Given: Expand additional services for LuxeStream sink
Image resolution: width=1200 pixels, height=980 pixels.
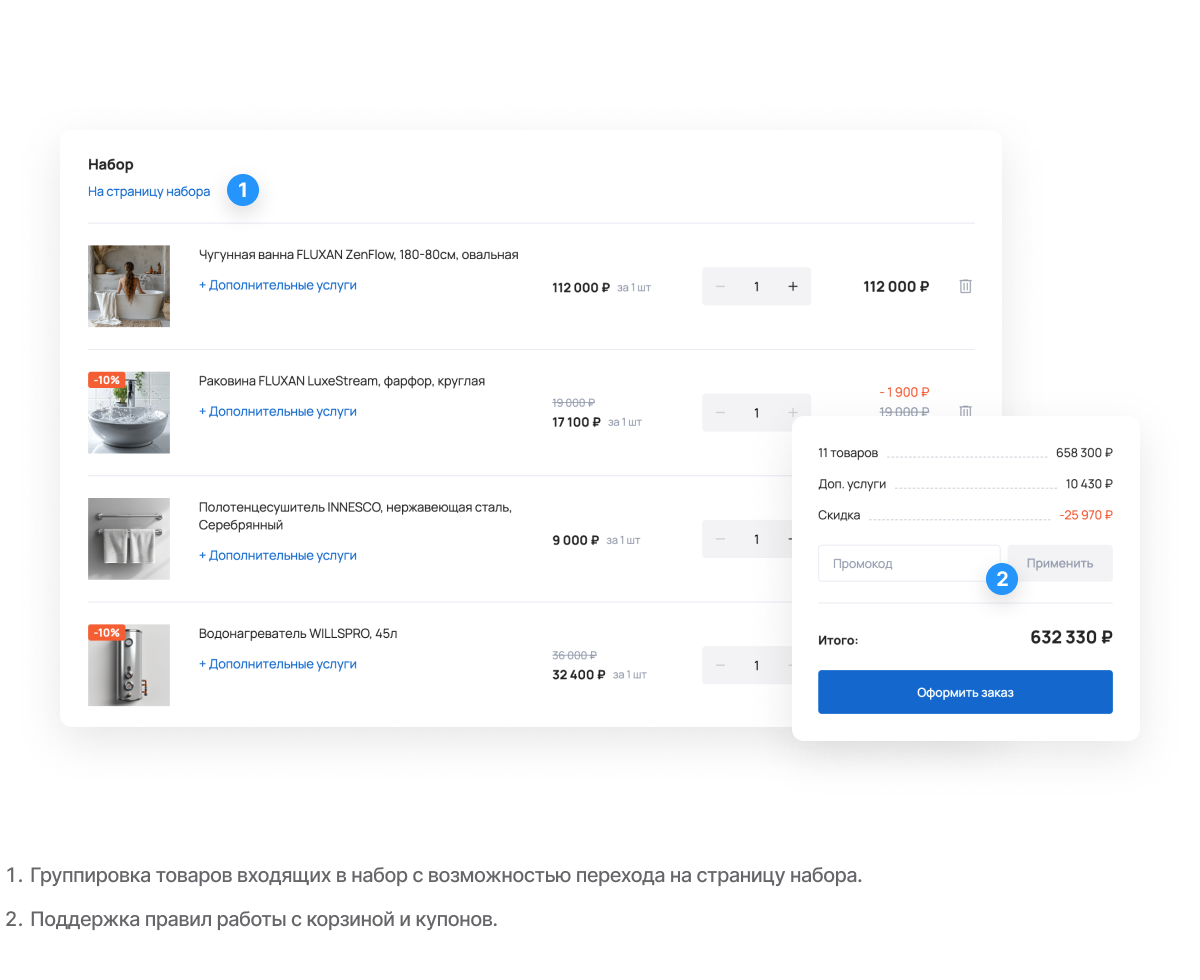Looking at the screenshot, I should click(x=278, y=411).
